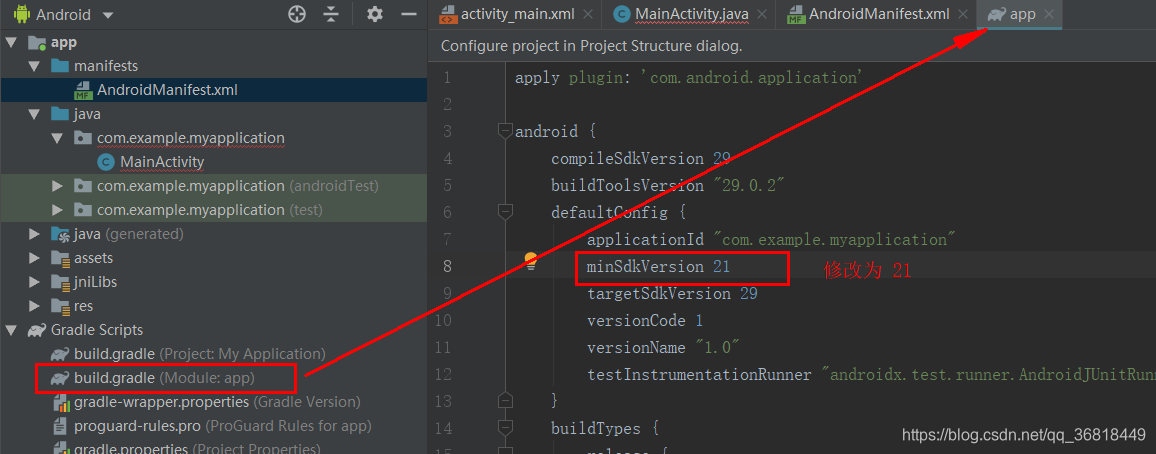This screenshot has width=1156, height=454.
Task: Click the Android robot icon in the project header
Action: tap(21, 14)
